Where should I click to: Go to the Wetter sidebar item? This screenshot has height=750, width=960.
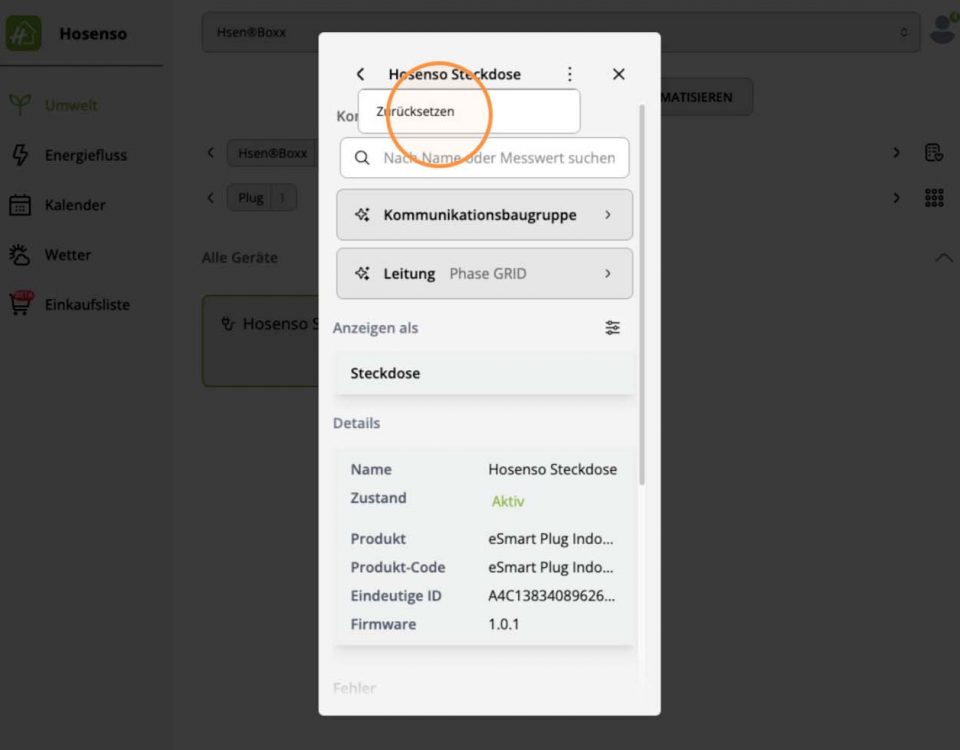coord(67,255)
